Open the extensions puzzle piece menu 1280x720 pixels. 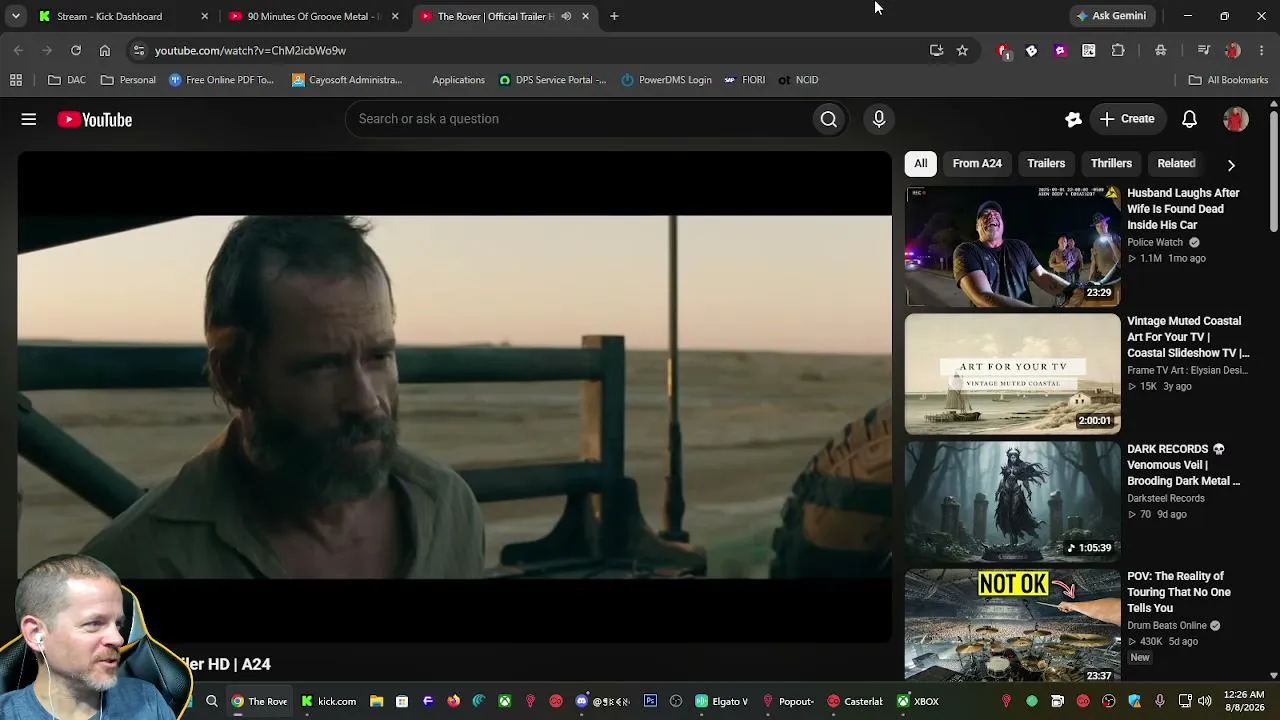point(1118,50)
